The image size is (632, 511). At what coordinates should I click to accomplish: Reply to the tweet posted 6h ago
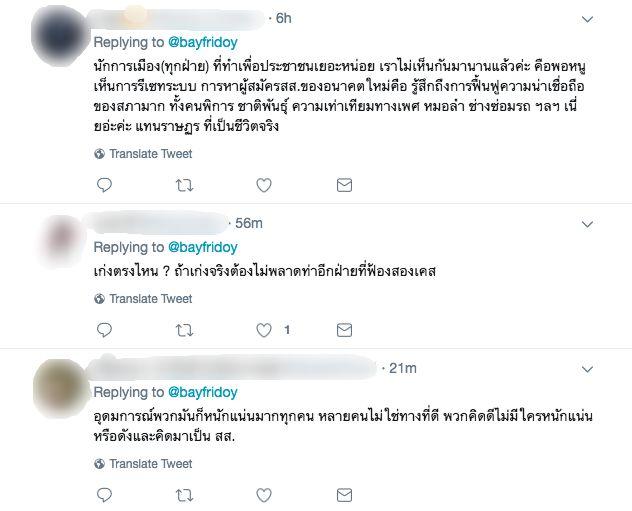pyautogui.click(x=107, y=185)
